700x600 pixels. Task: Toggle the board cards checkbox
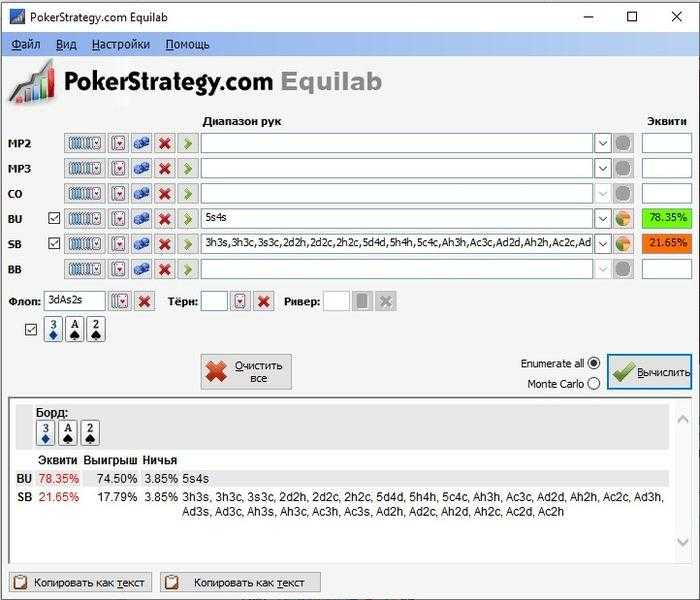31,329
